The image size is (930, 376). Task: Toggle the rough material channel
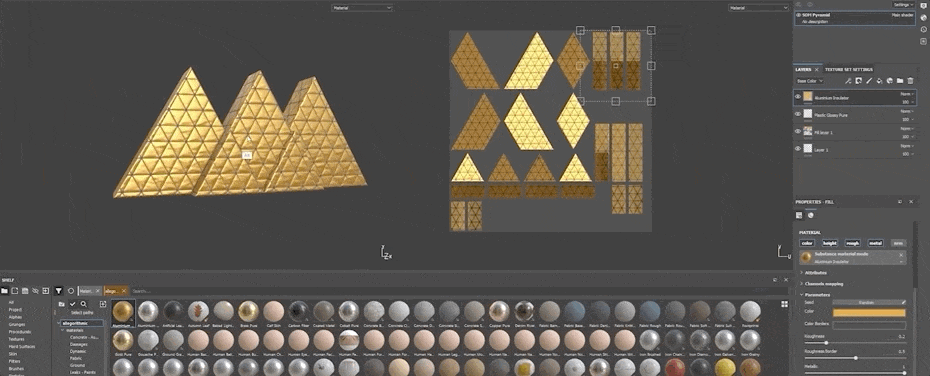click(x=852, y=243)
